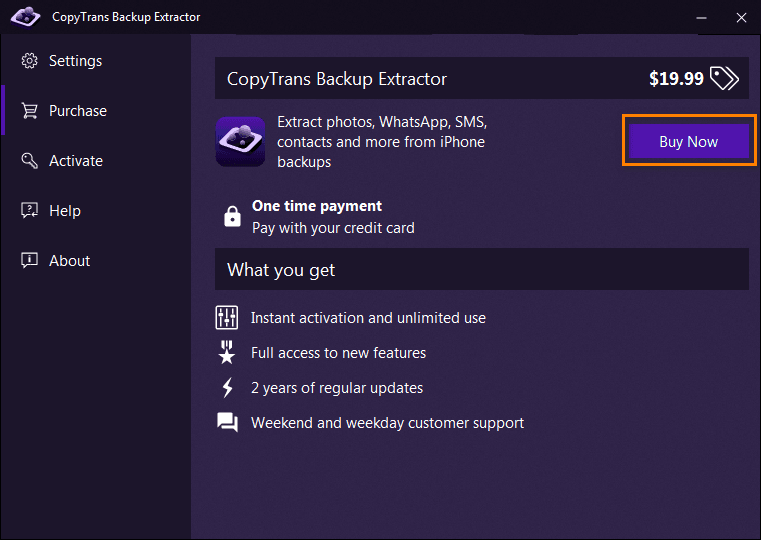
Task: Click the sliders icon for instant activation
Action: tap(227, 318)
